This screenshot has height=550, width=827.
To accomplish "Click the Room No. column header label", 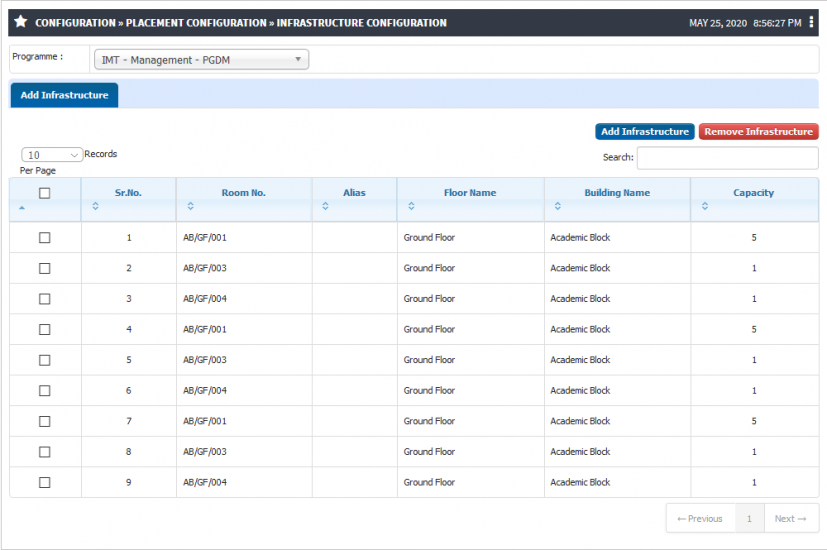I will click(244, 192).
